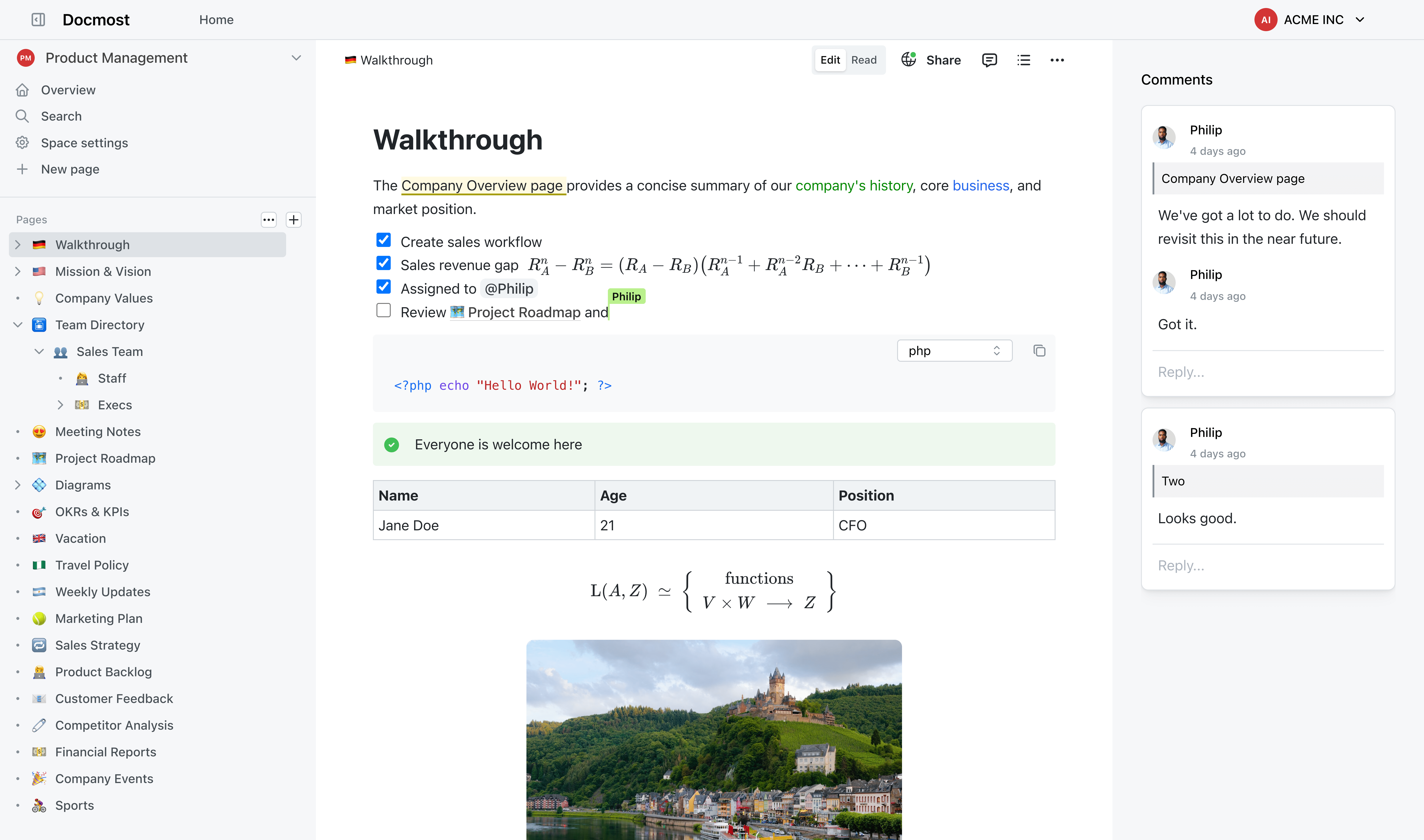Open the Share globe publish icon
The width and height of the screenshot is (1424, 840).
coord(909,59)
